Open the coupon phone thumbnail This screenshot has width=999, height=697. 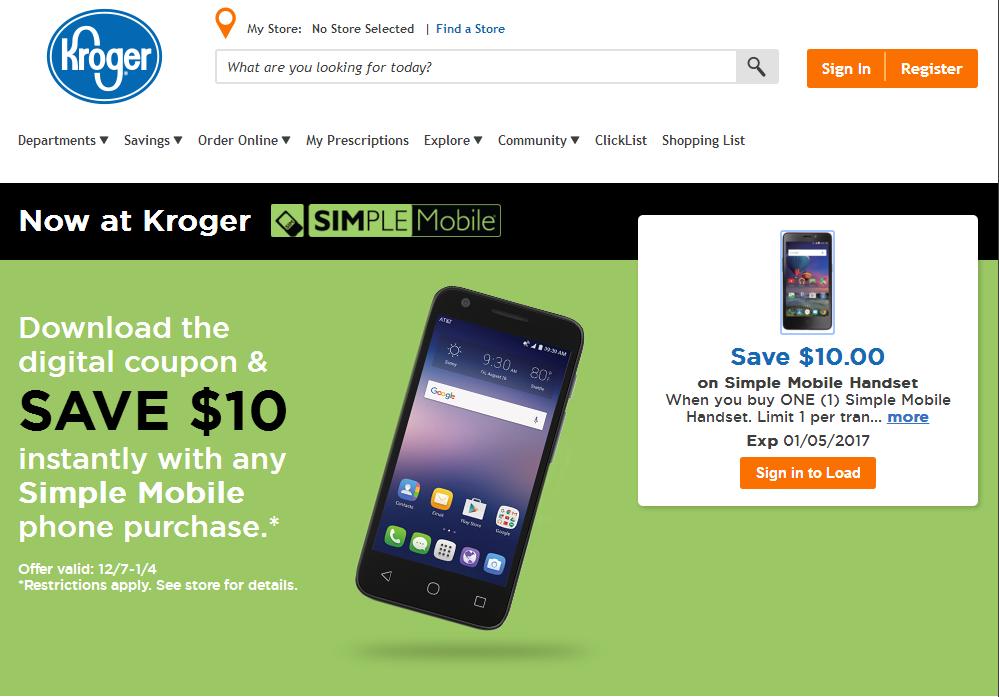(x=807, y=282)
